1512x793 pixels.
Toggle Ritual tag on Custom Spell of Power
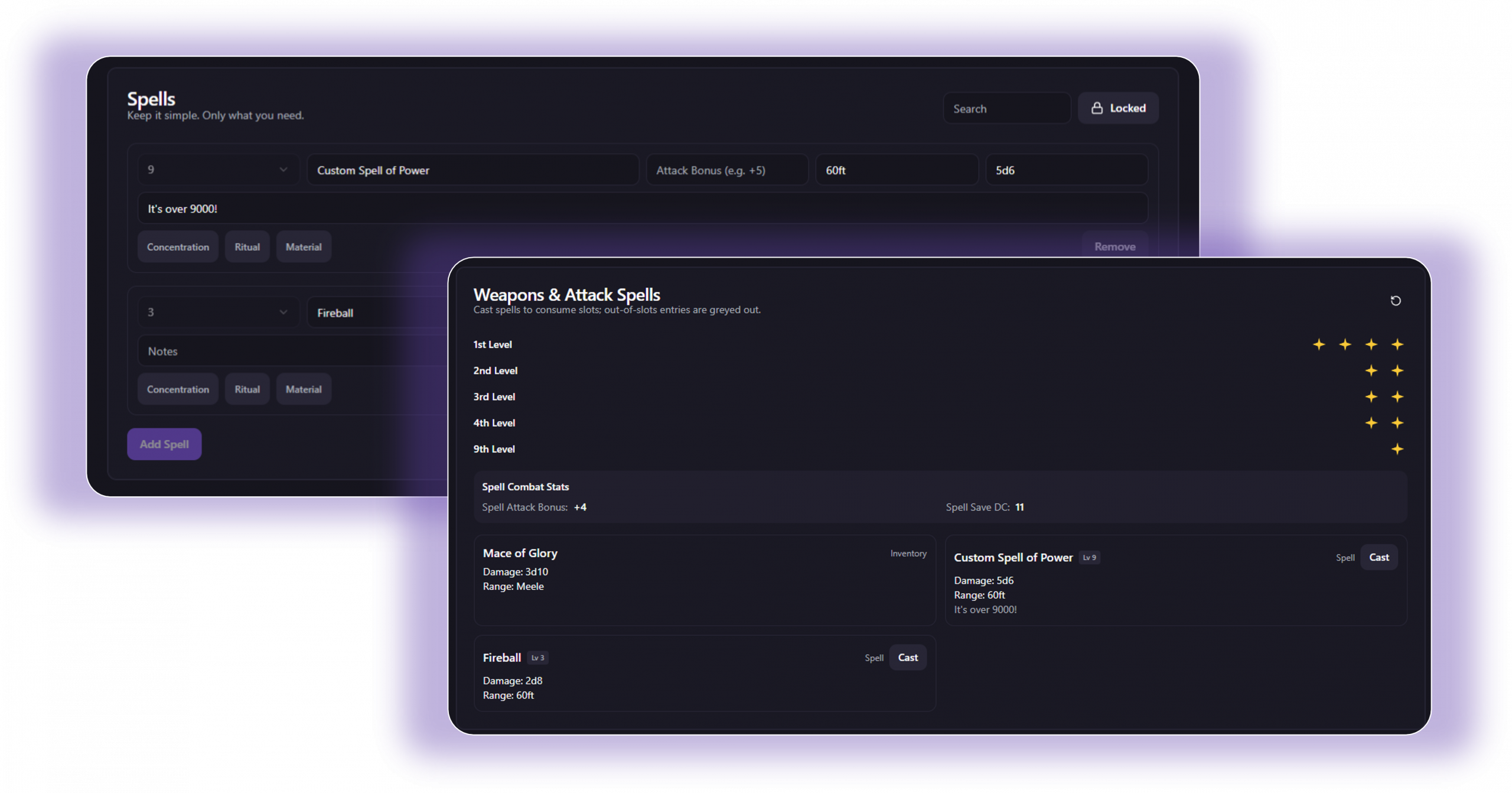click(x=247, y=247)
